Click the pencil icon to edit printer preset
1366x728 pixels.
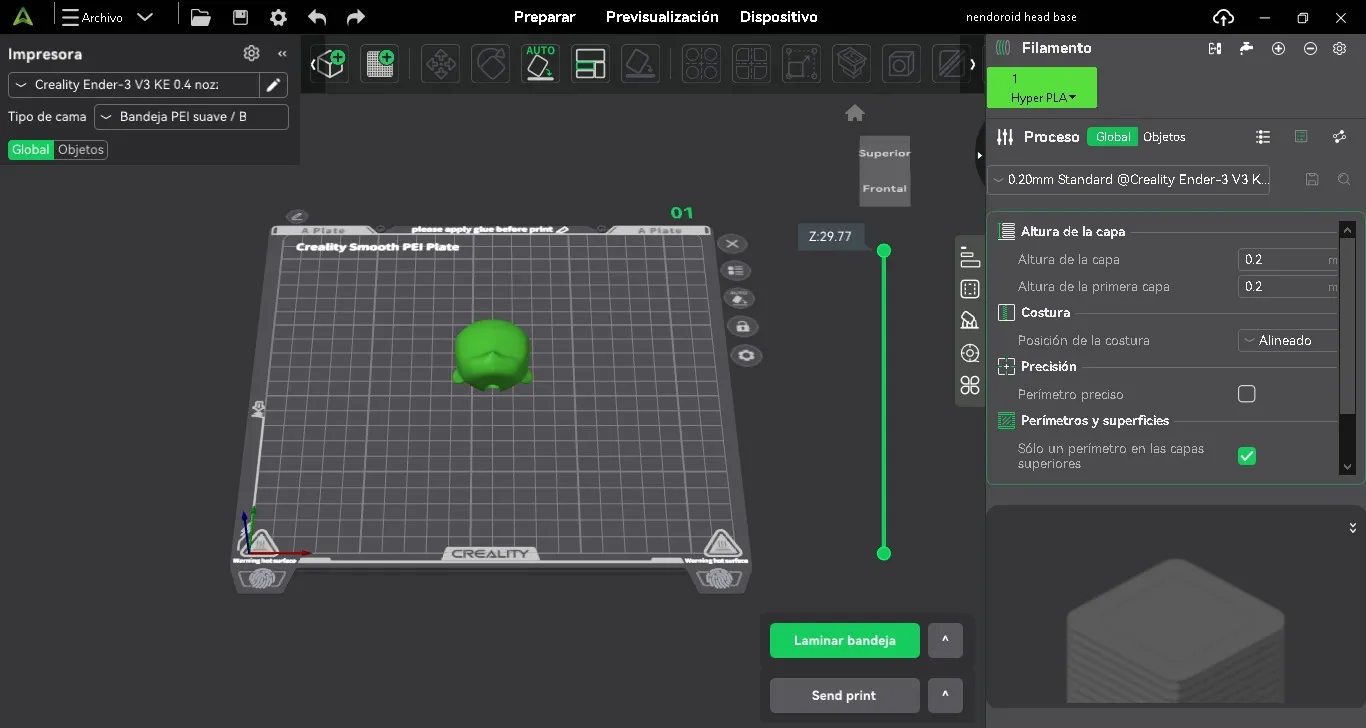pyautogui.click(x=273, y=85)
